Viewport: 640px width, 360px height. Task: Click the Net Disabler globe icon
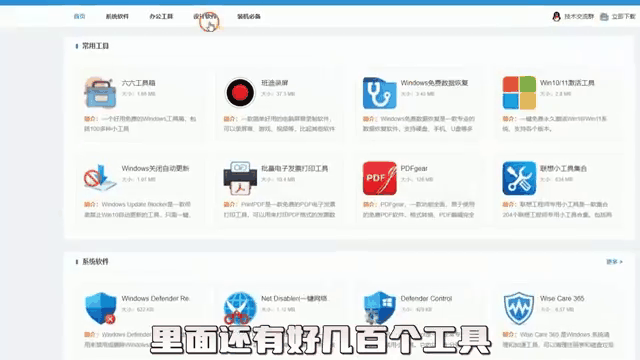(240, 308)
